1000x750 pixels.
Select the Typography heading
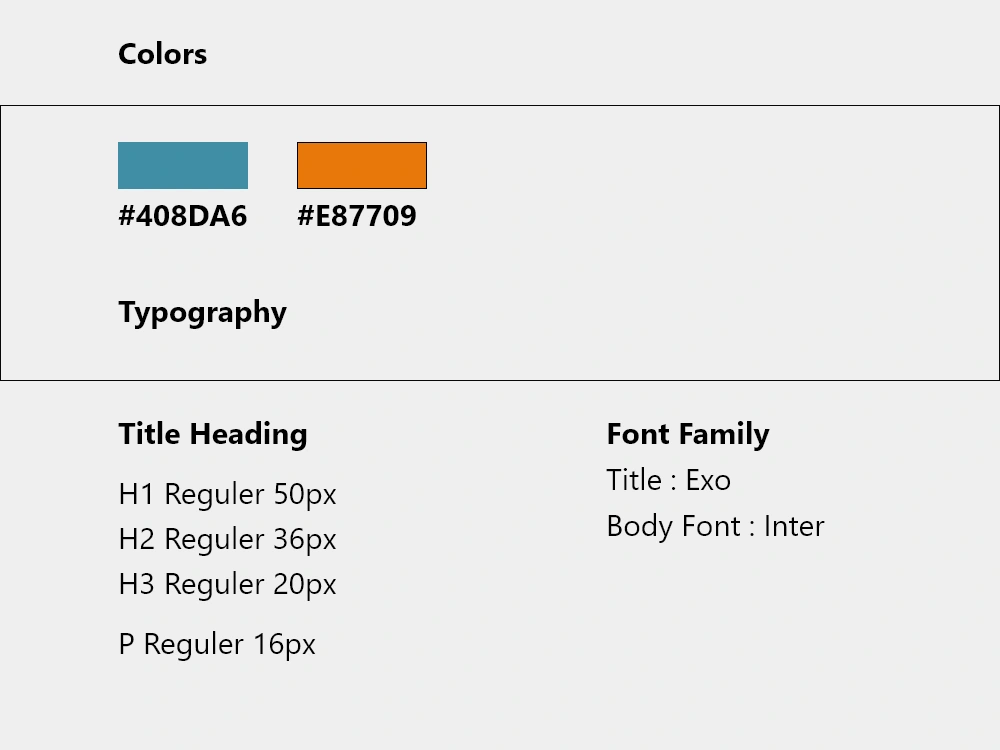[202, 312]
